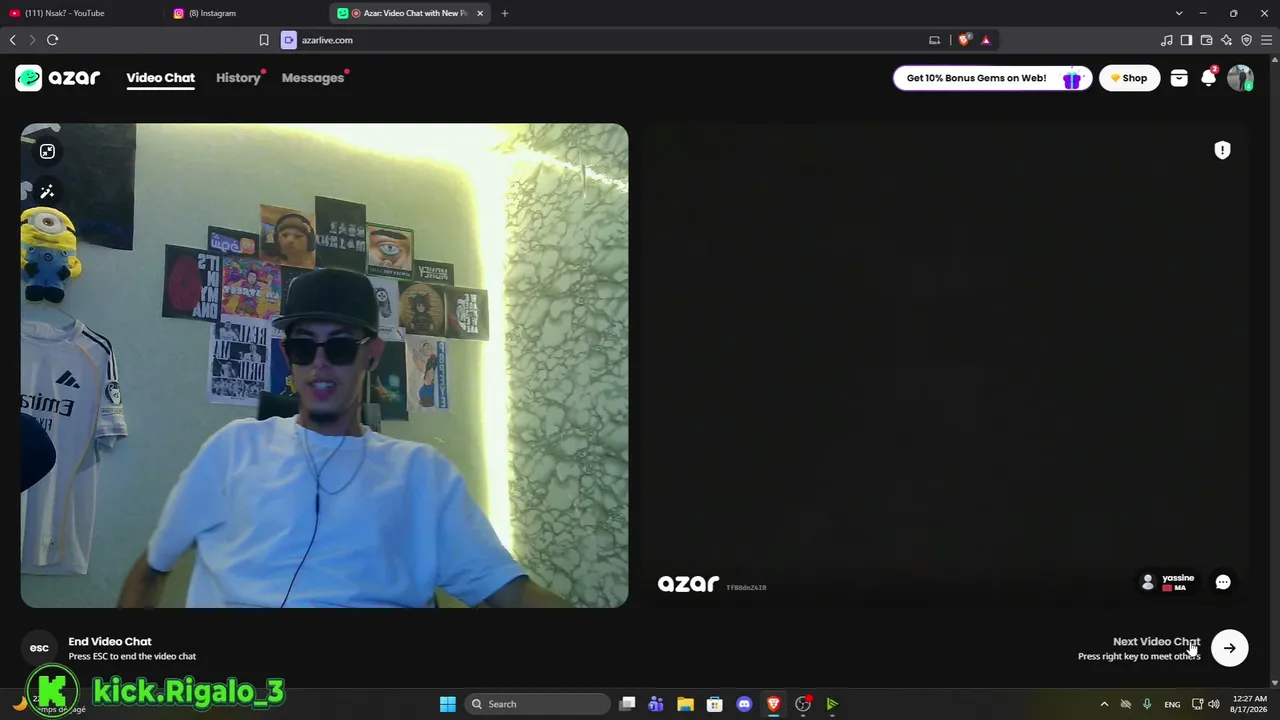Open camera site permissions icon
The width and height of the screenshot is (1280, 720).
(x=289, y=40)
